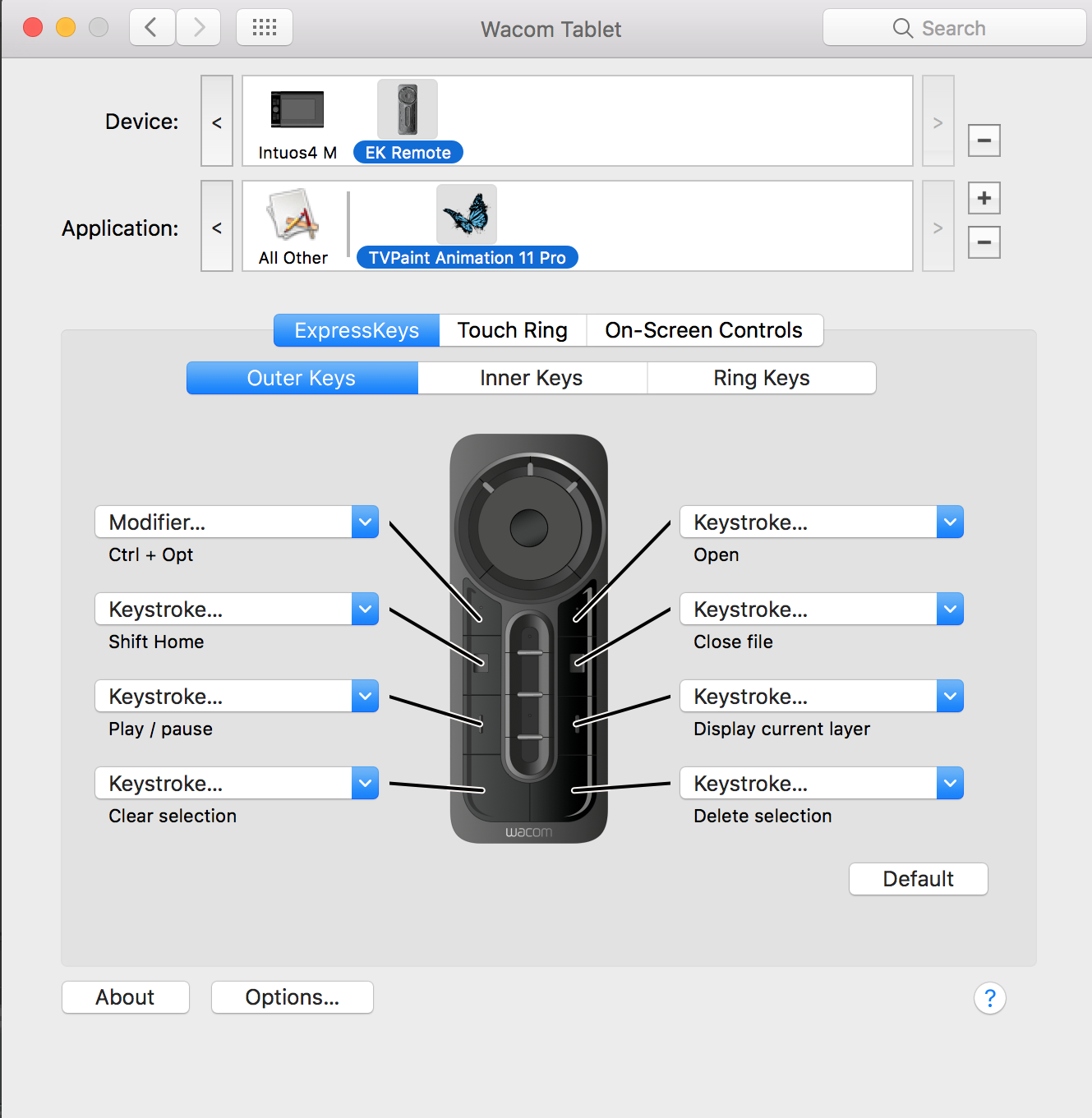Go forward in System Preferences
The height and width of the screenshot is (1118, 1092).
point(198,27)
